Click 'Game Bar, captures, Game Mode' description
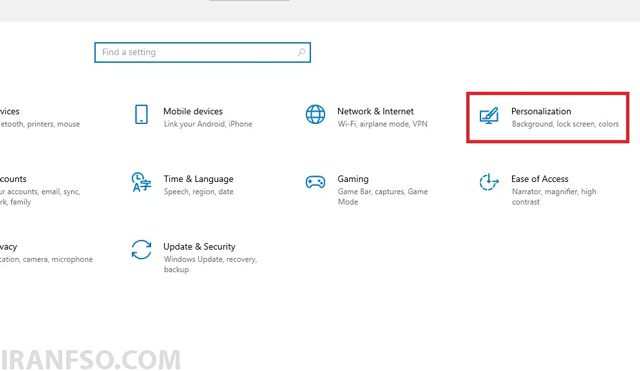640x371 pixels. click(382, 197)
